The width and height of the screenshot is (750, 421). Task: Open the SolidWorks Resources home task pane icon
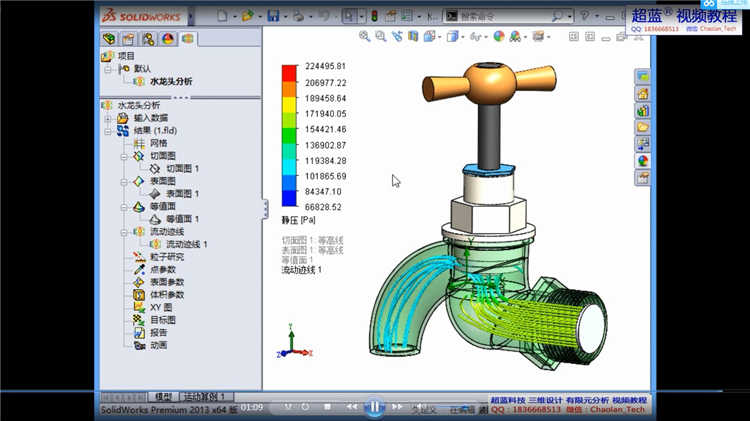point(642,93)
